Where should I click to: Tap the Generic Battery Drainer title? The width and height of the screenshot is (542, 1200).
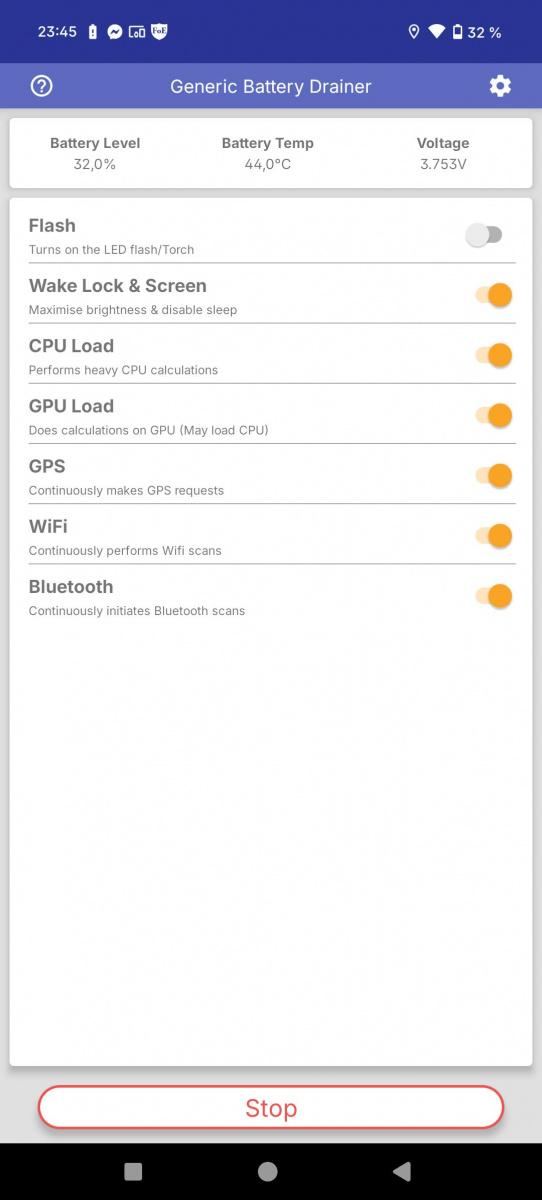pos(271,87)
